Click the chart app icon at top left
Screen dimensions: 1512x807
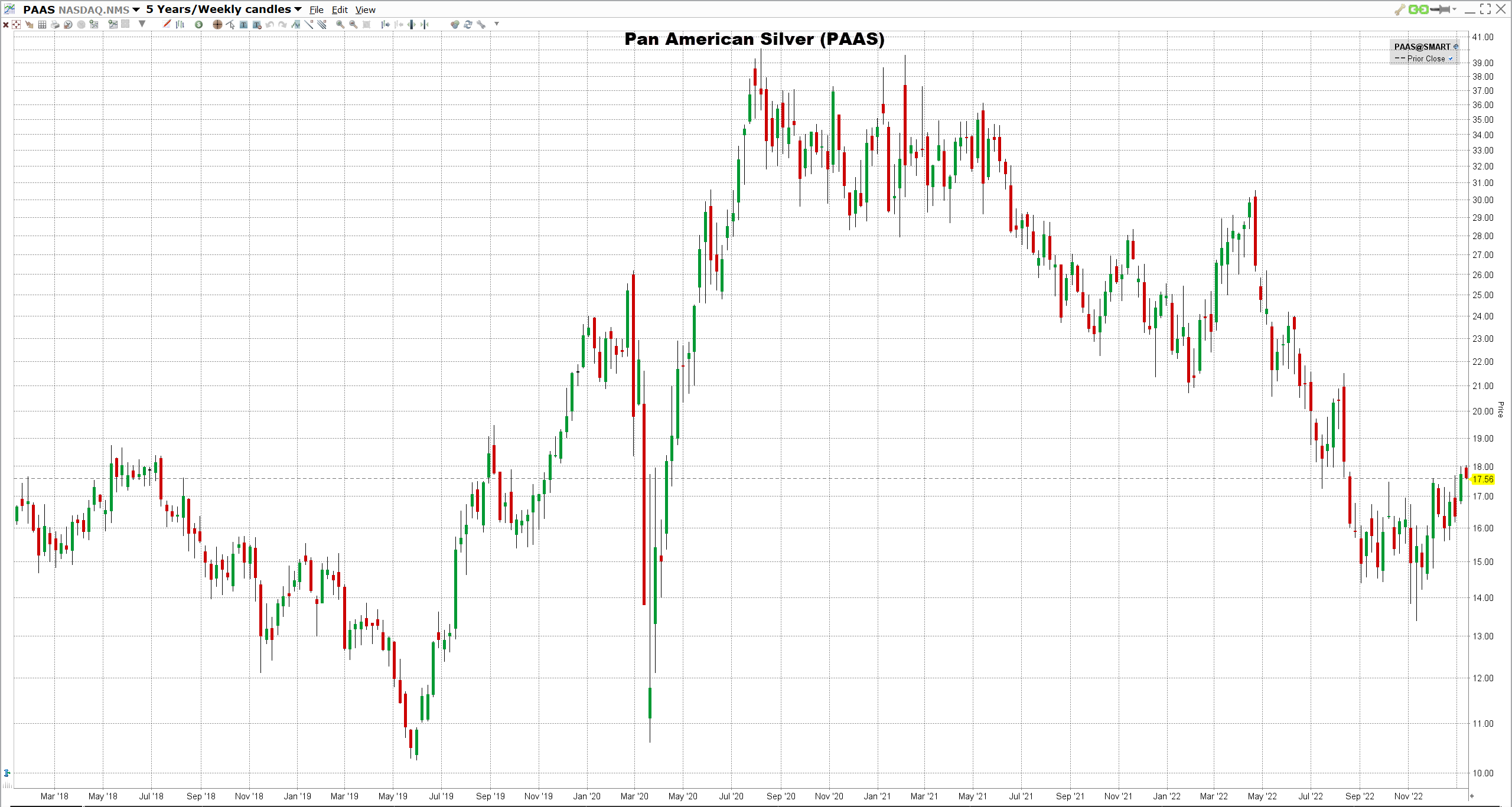coord(9,9)
